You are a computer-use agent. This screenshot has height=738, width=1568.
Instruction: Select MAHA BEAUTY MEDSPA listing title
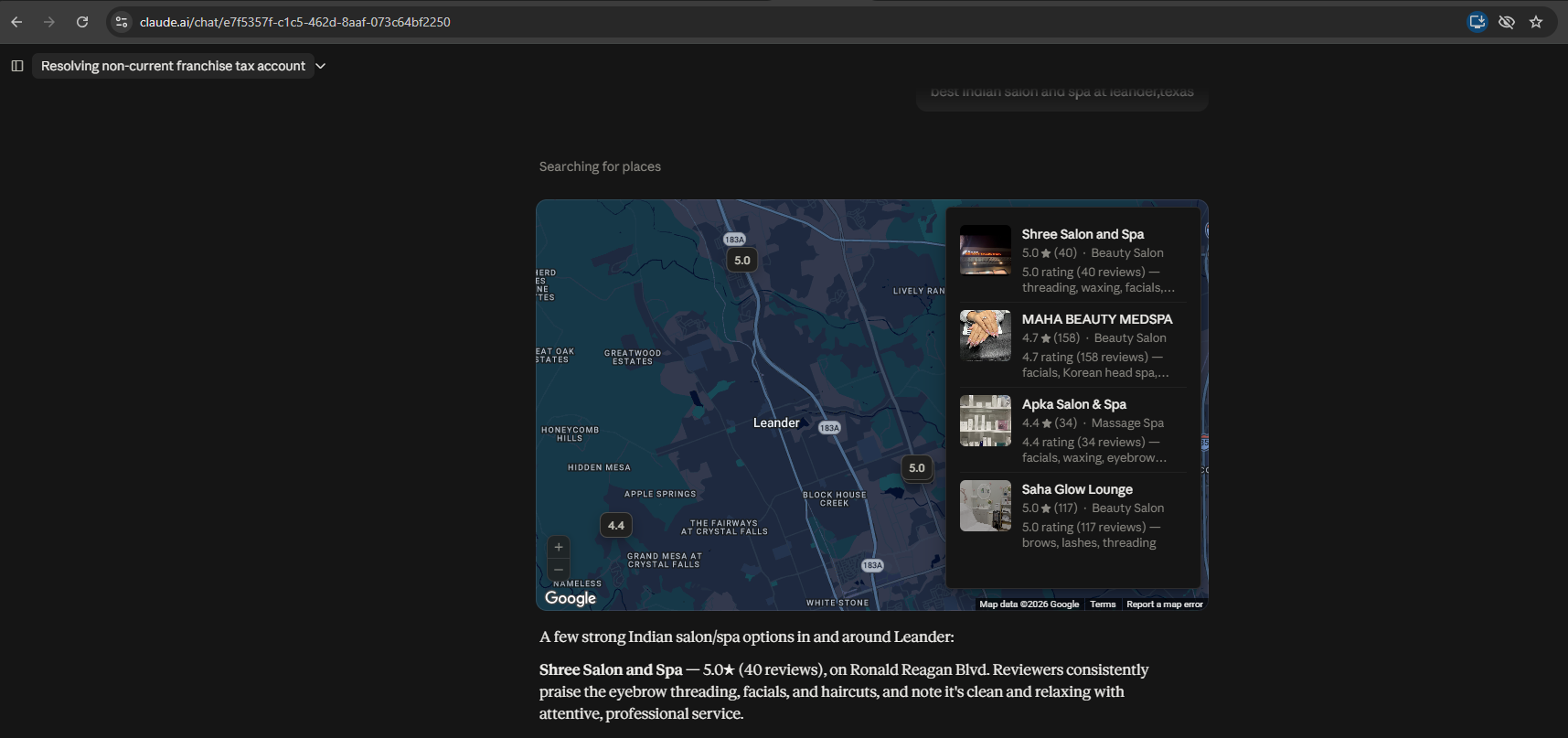[1097, 319]
